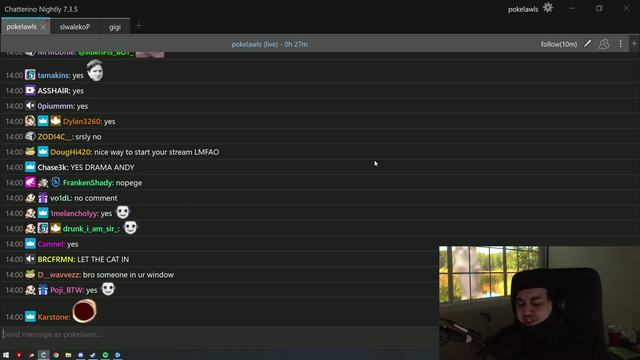
Task: Select message text "YES DRAMA ANDY"
Action: click(102, 167)
